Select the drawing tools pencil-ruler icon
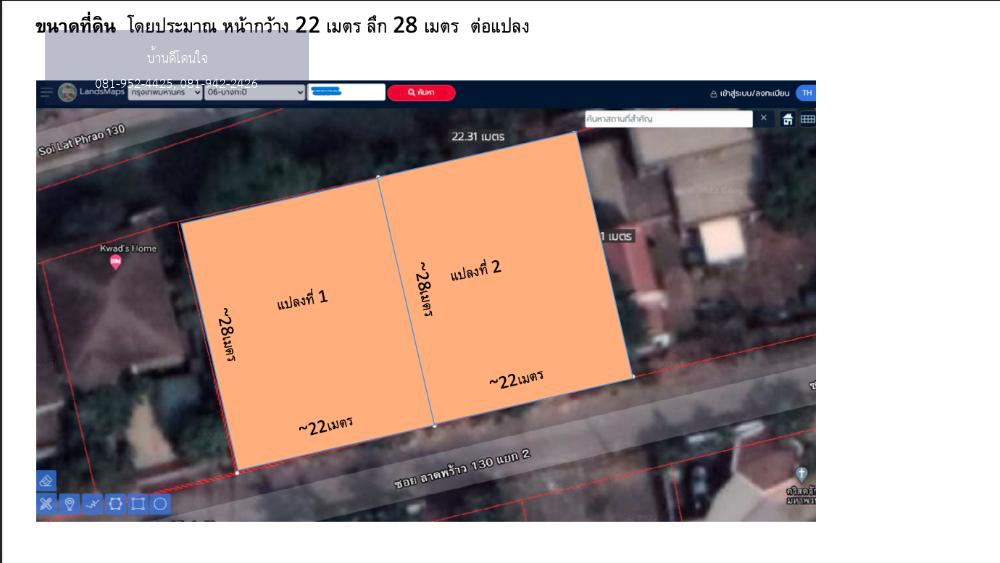The image size is (1000, 563). 46,503
